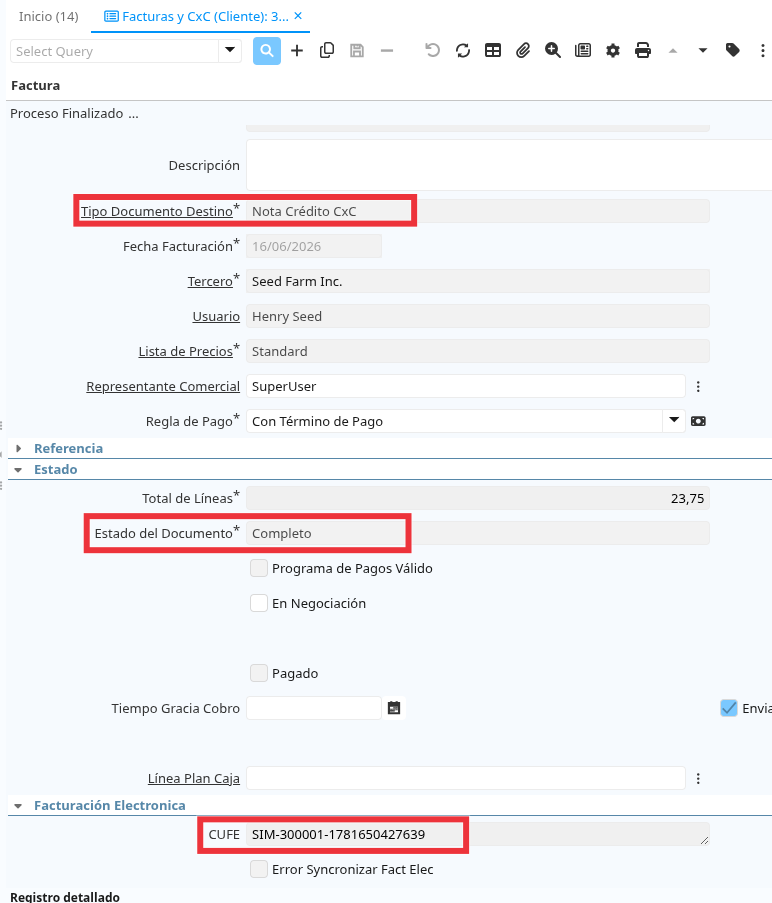
Task: Click the Select Query input field
Action: pyautogui.click(x=115, y=51)
